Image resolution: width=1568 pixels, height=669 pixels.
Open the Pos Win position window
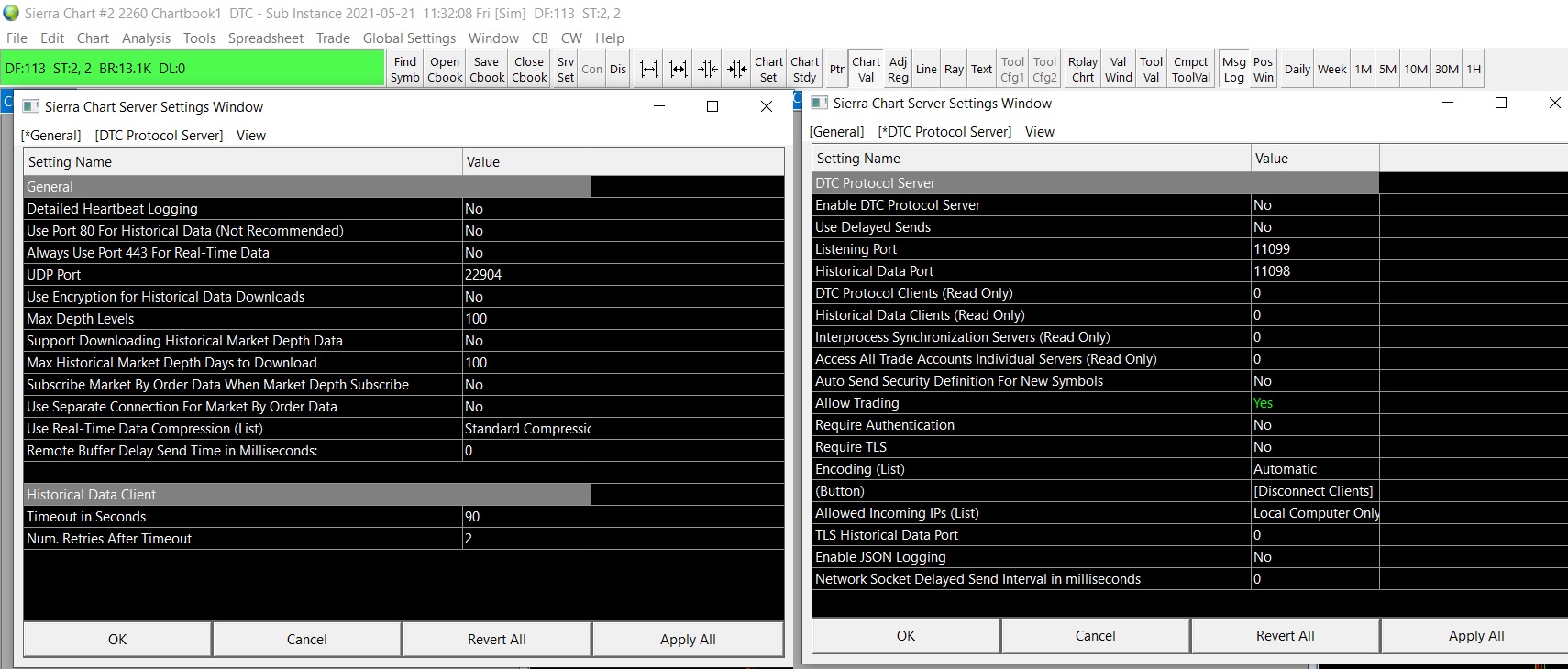click(x=1264, y=70)
